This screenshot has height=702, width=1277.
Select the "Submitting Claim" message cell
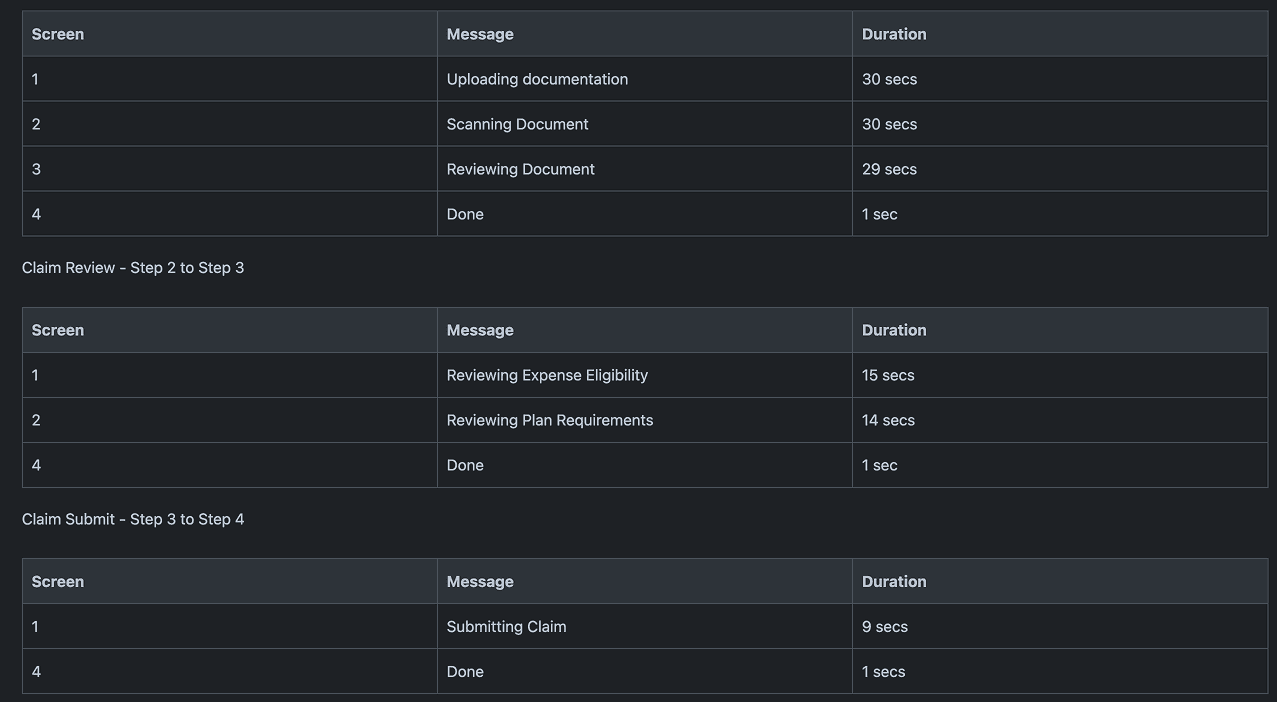coord(506,627)
